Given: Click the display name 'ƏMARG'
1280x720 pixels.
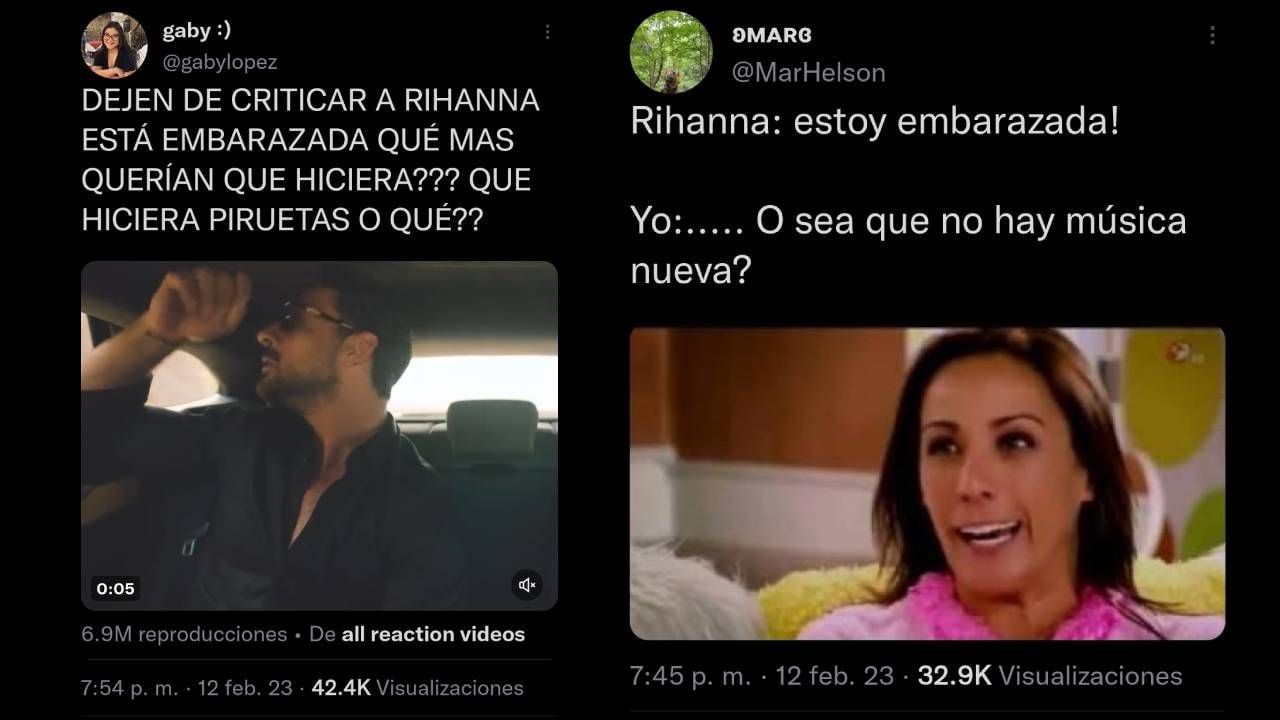Looking at the screenshot, I should point(772,35).
